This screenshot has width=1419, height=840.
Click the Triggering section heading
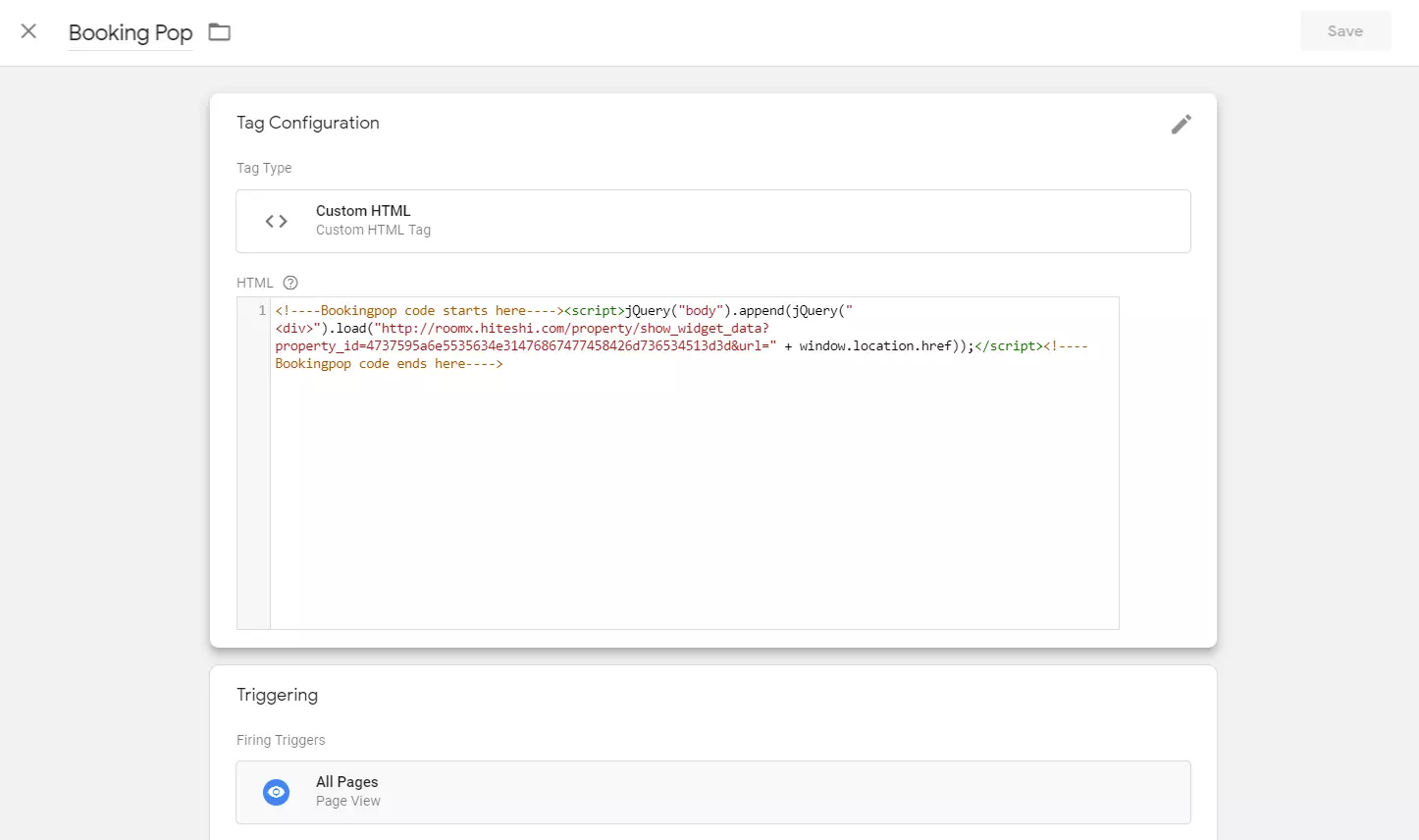[x=278, y=695]
